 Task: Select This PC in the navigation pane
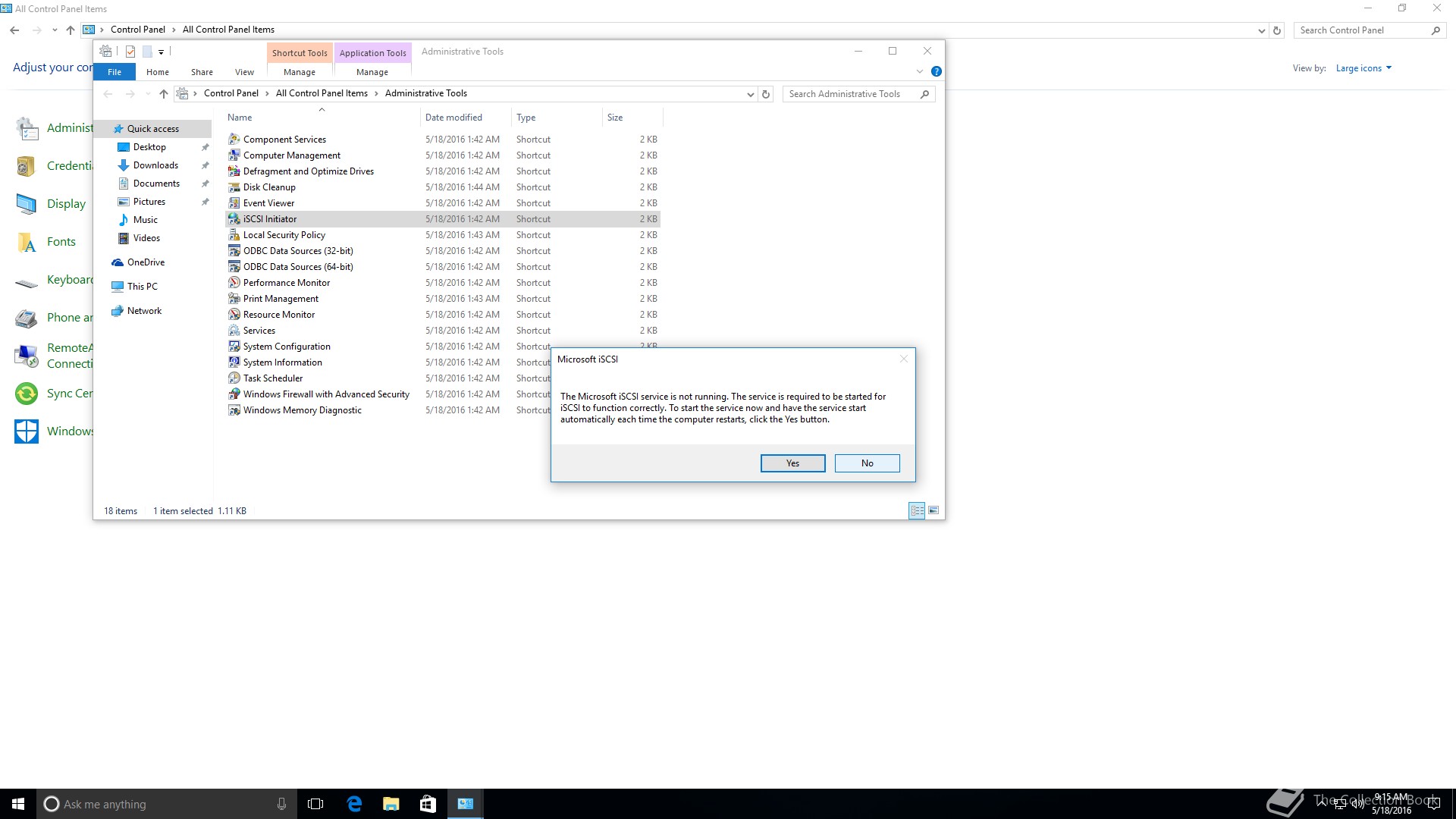[x=143, y=287]
